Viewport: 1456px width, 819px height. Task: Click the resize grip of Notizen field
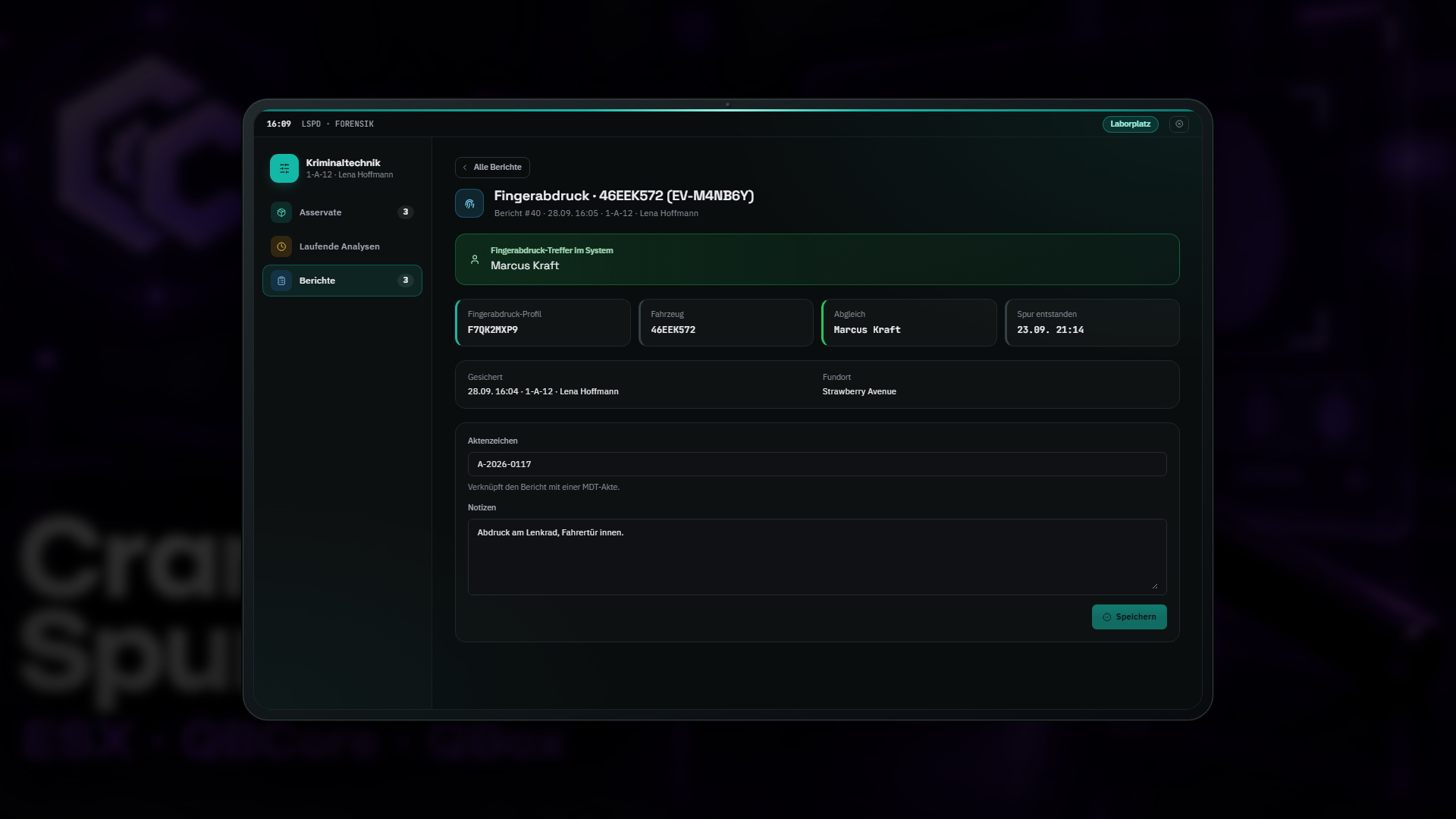1155,585
